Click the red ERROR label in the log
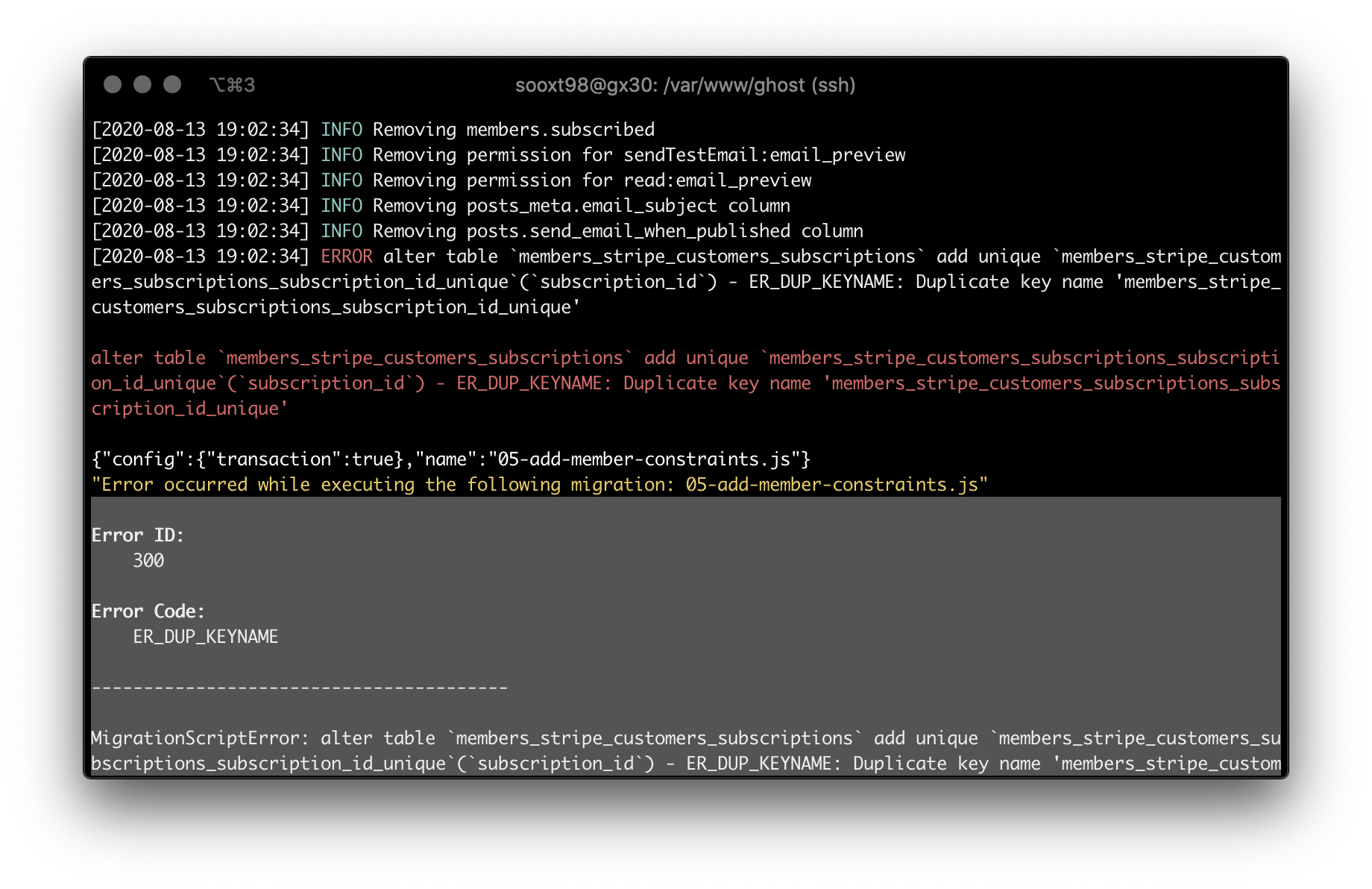 347,257
